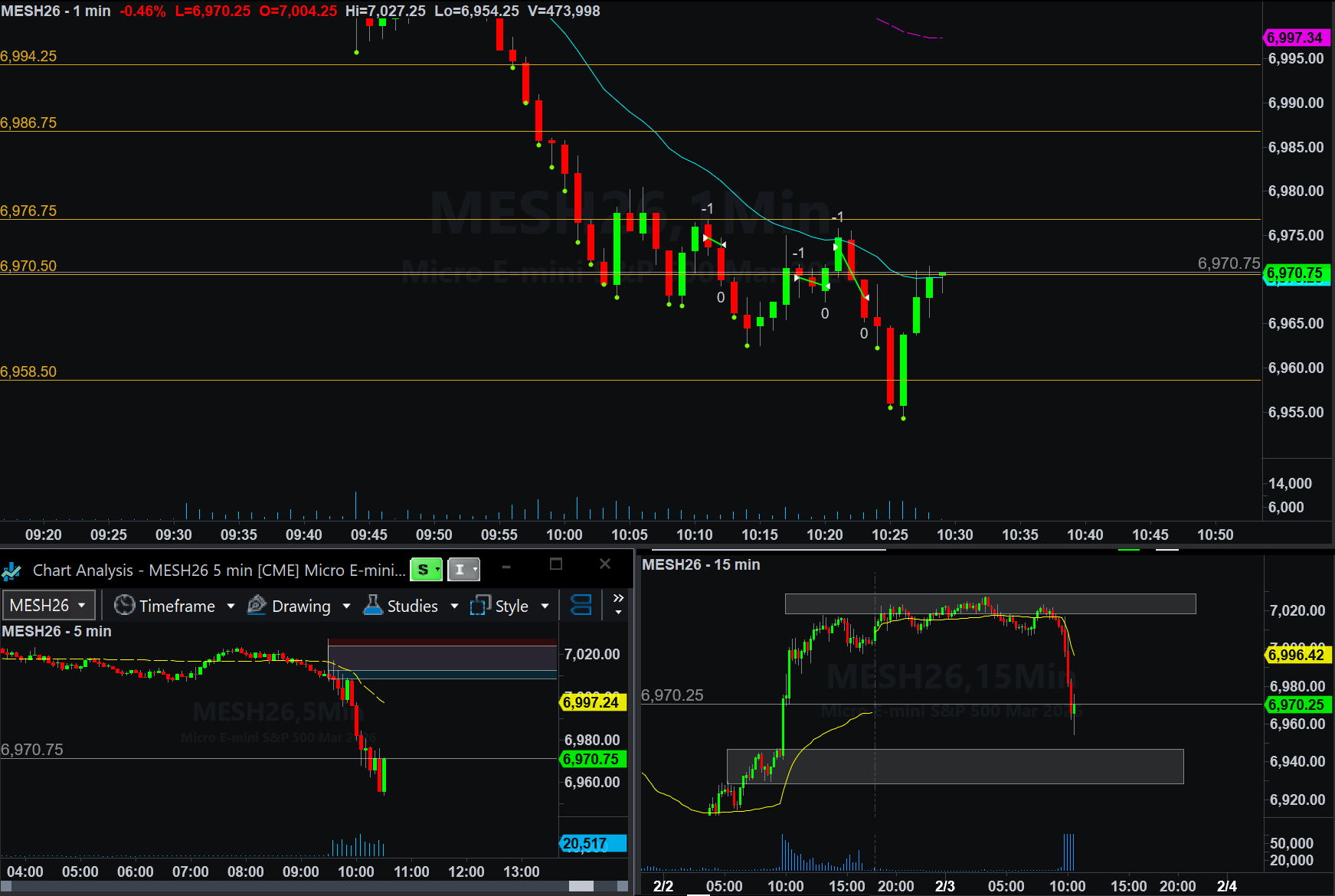Image resolution: width=1335 pixels, height=896 pixels.
Task: Click the blue stacked panels toolbar icon
Action: pyautogui.click(x=581, y=606)
